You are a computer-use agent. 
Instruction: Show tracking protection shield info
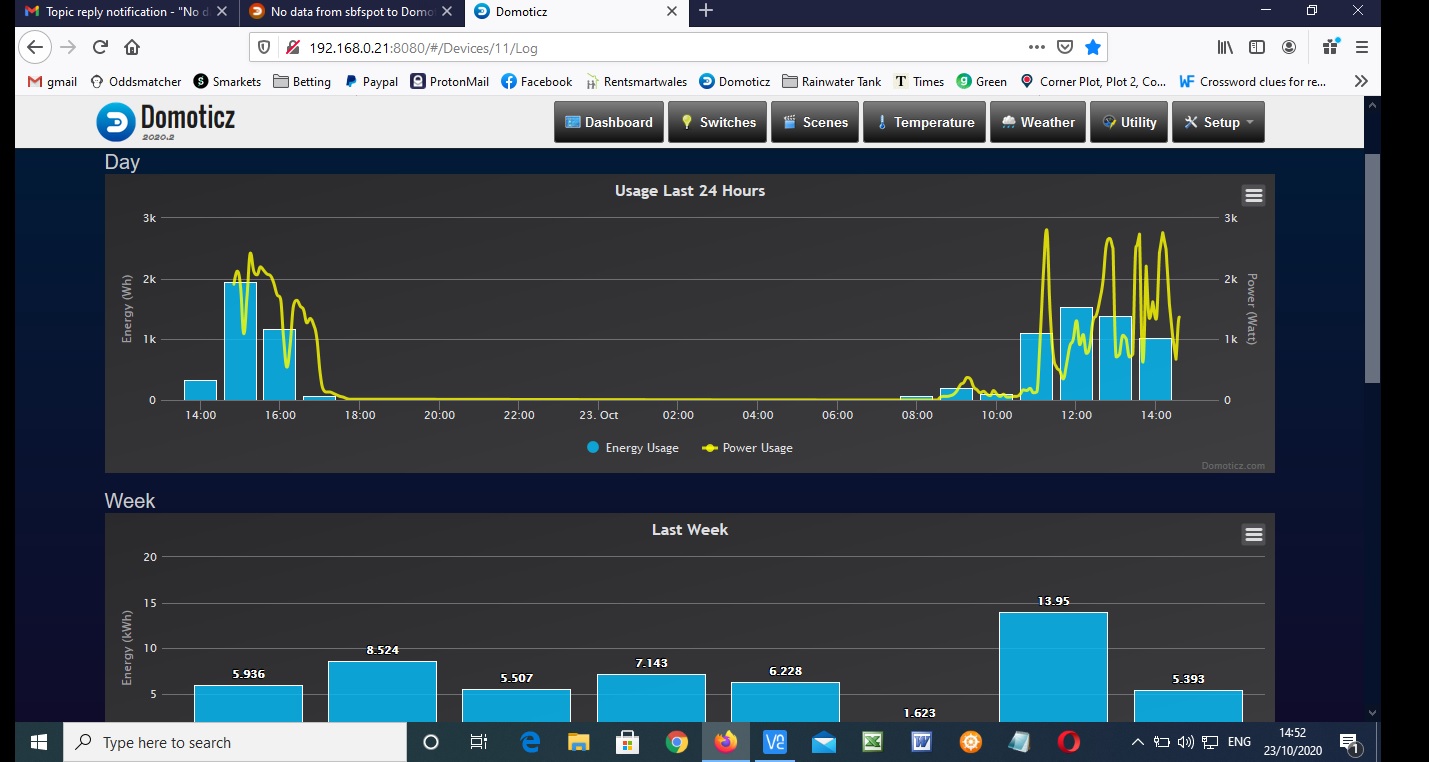[x=264, y=47]
